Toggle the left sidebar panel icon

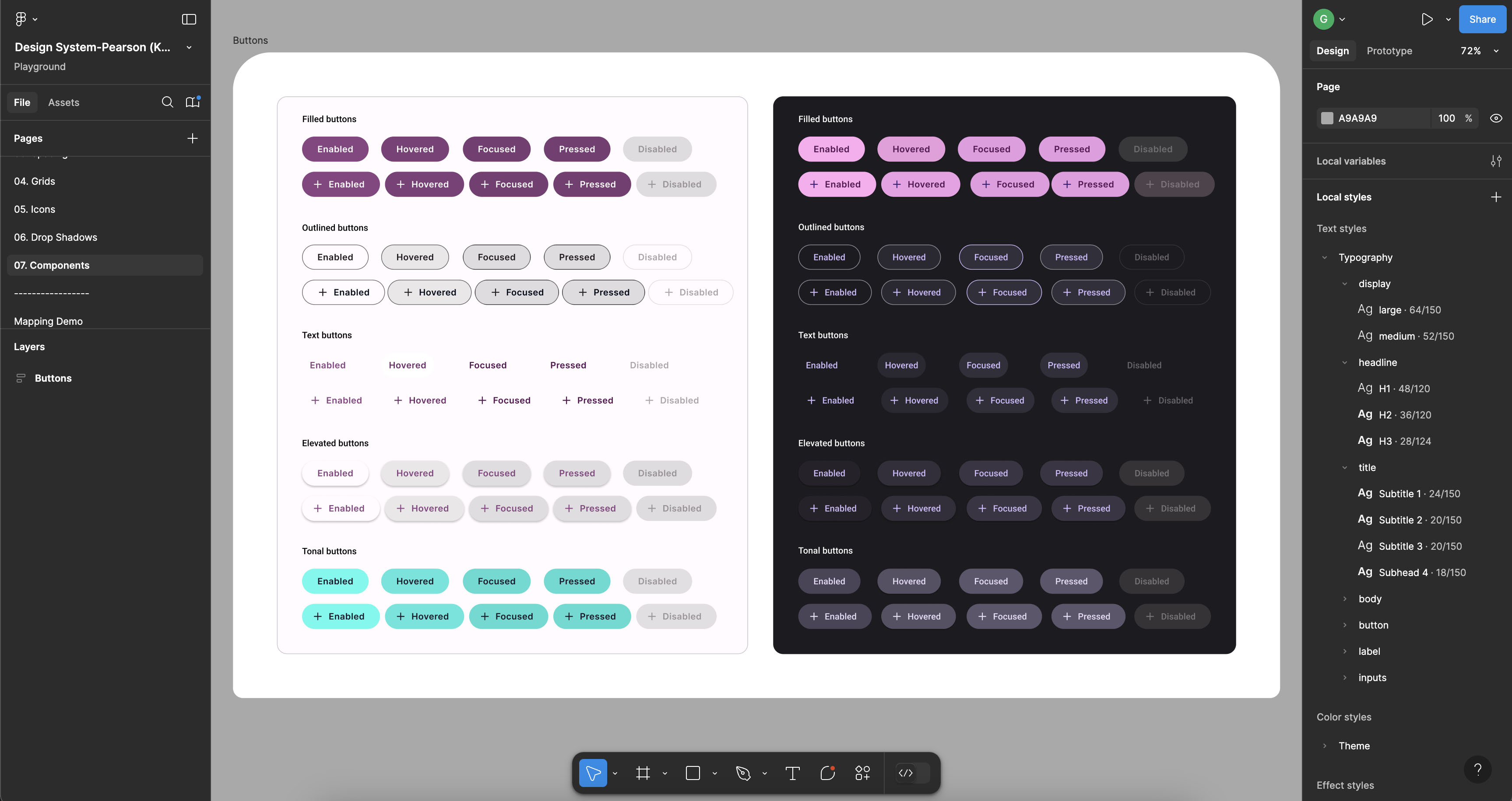coord(189,19)
